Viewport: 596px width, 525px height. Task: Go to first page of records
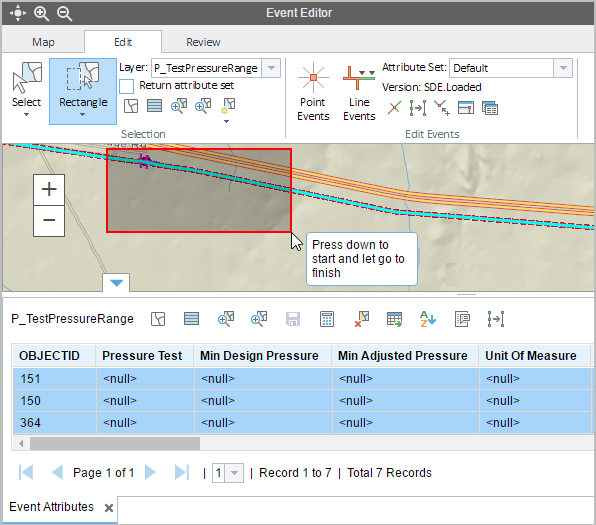coord(26,473)
